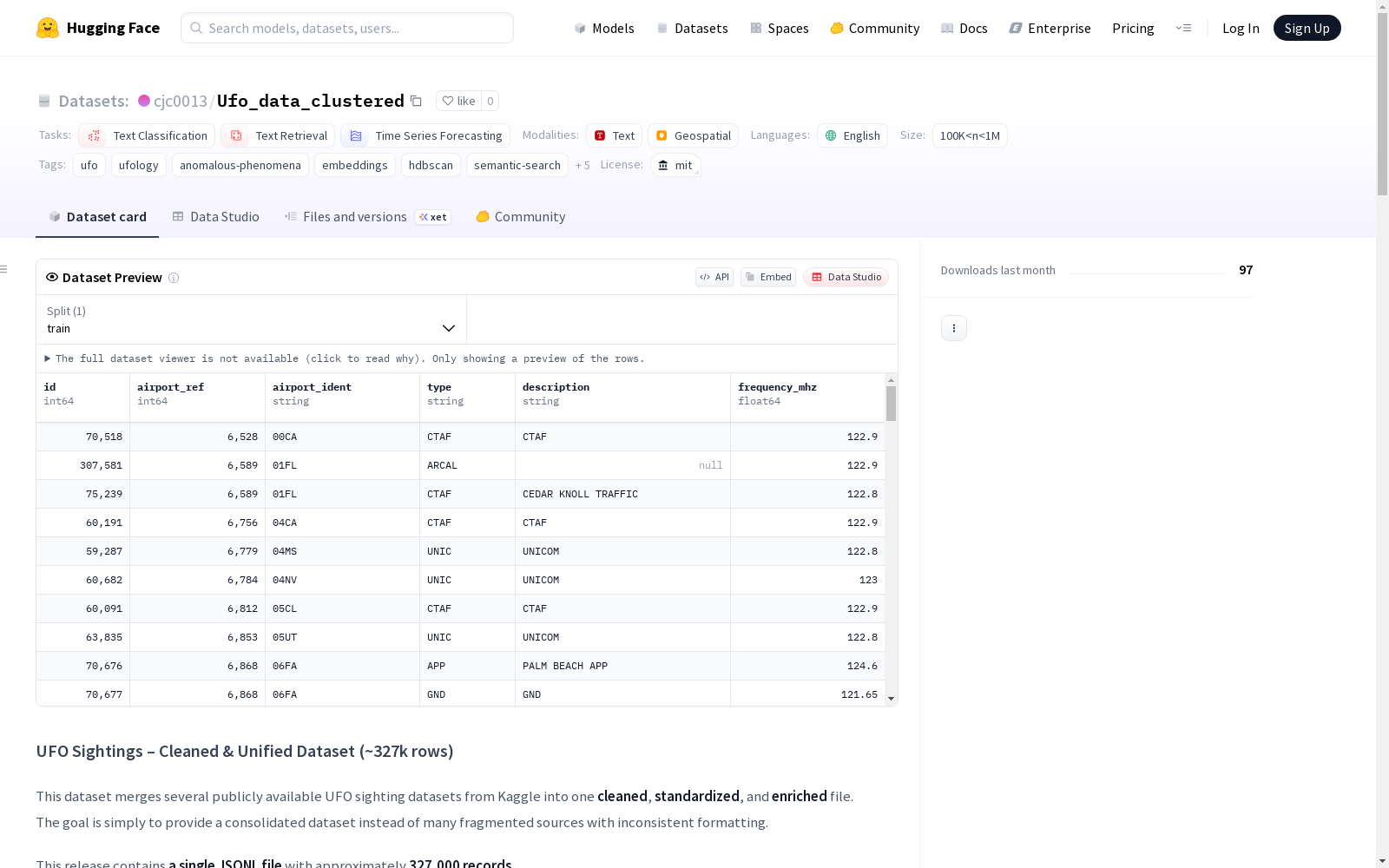Viewport: 1389px width, 868px height.
Task: Focus the search models, datasets, users field
Action: click(347, 28)
